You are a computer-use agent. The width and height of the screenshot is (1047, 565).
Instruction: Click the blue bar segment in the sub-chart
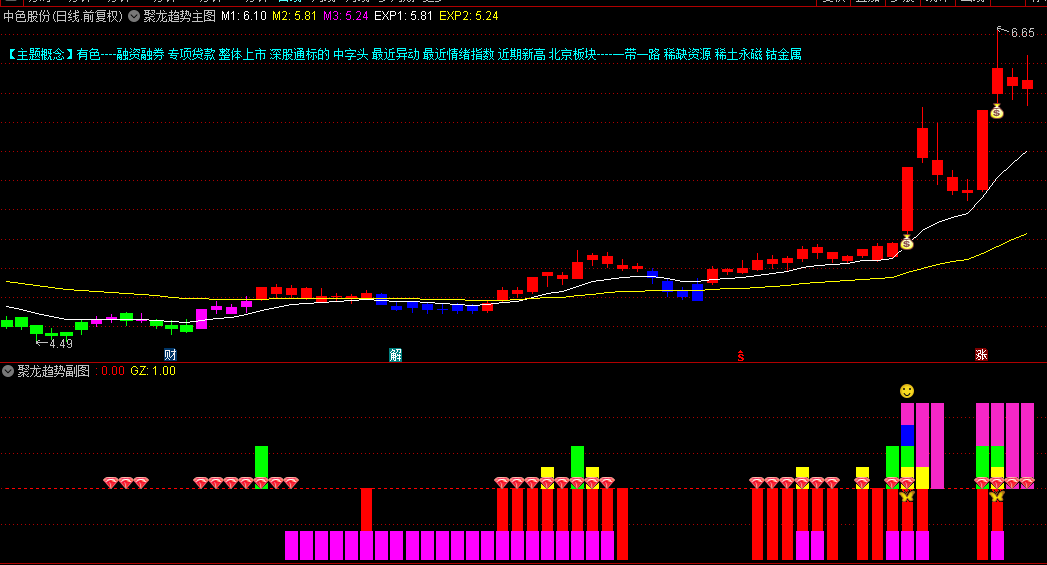[907, 435]
